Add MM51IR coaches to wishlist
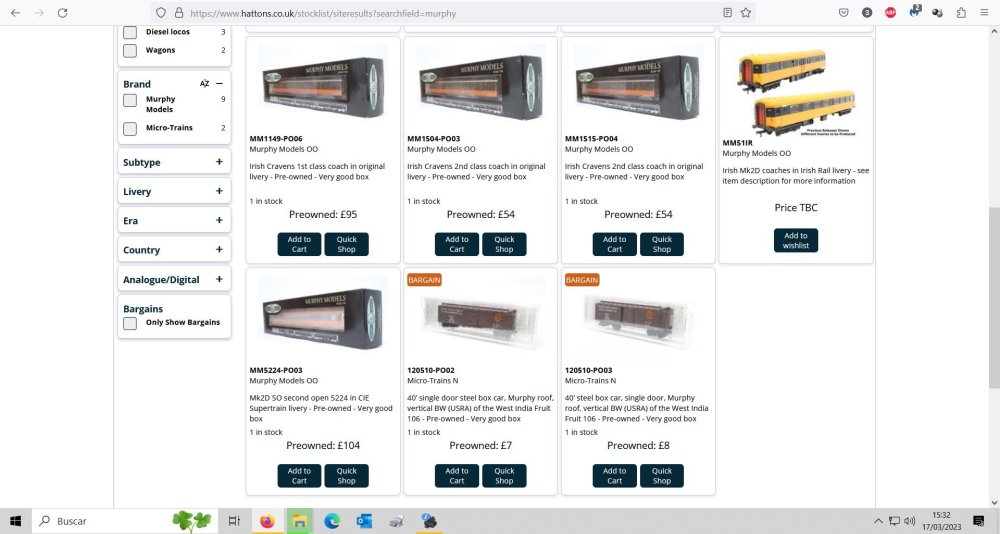This screenshot has height=534, width=1000. [x=796, y=241]
